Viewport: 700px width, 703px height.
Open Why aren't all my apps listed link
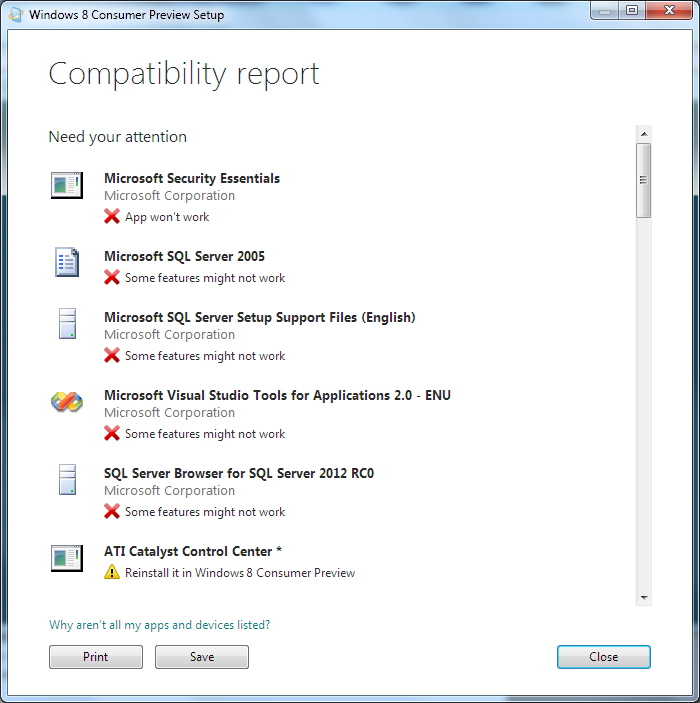(x=160, y=625)
